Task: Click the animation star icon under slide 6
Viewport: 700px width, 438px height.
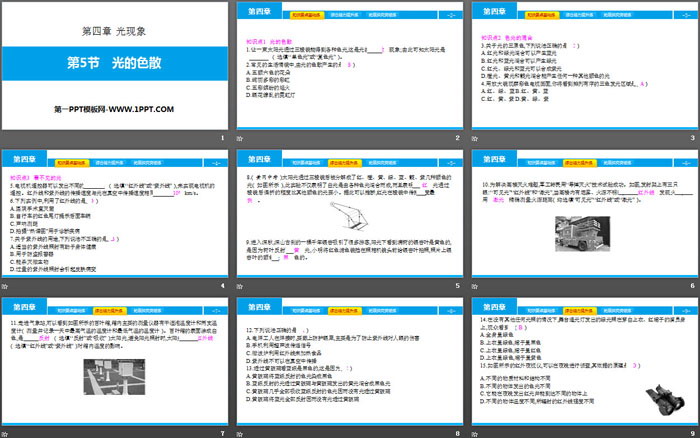Action: (475, 286)
